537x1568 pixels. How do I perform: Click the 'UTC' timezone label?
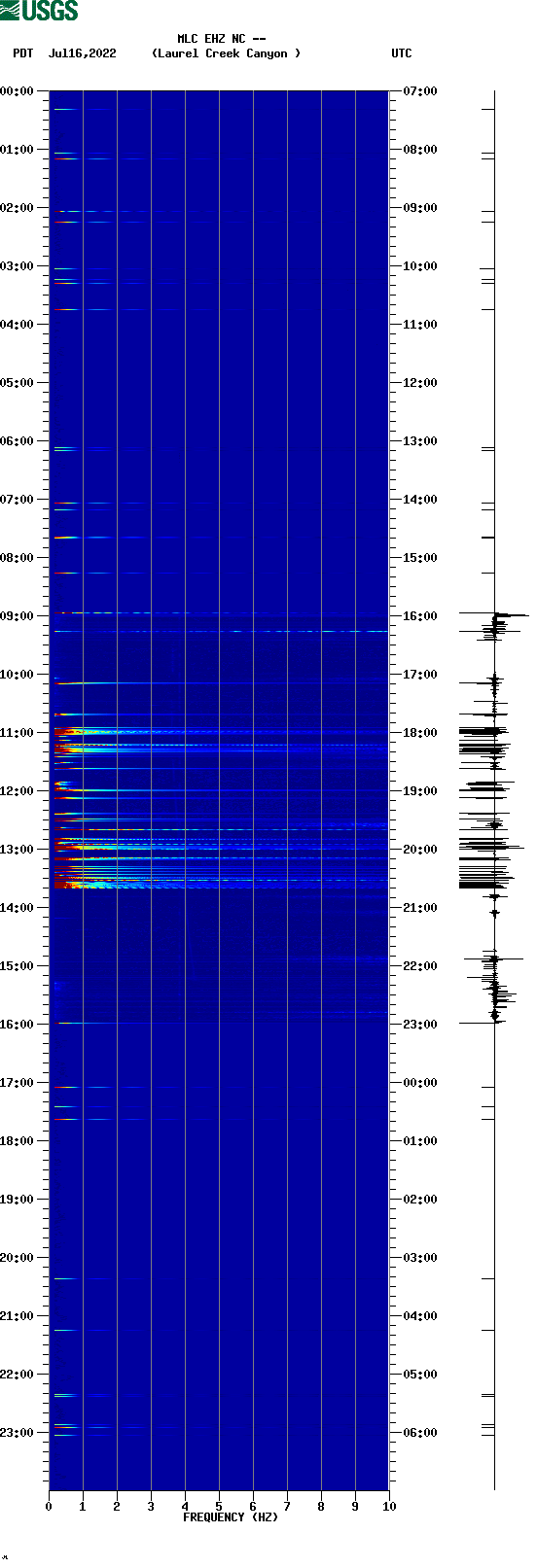click(x=402, y=53)
